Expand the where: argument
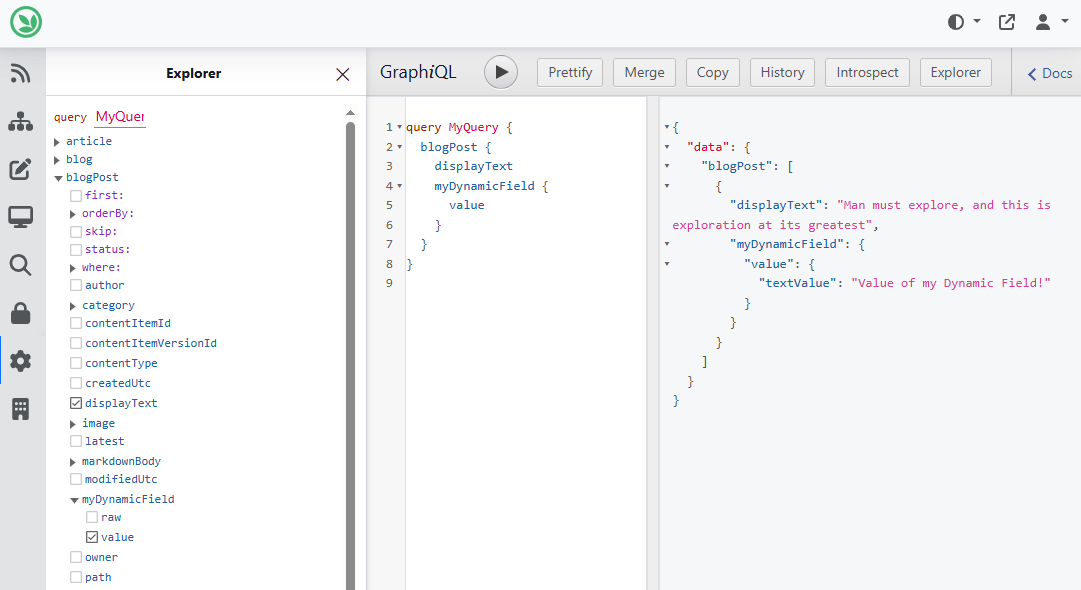The width and height of the screenshot is (1081, 590). (73, 267)
